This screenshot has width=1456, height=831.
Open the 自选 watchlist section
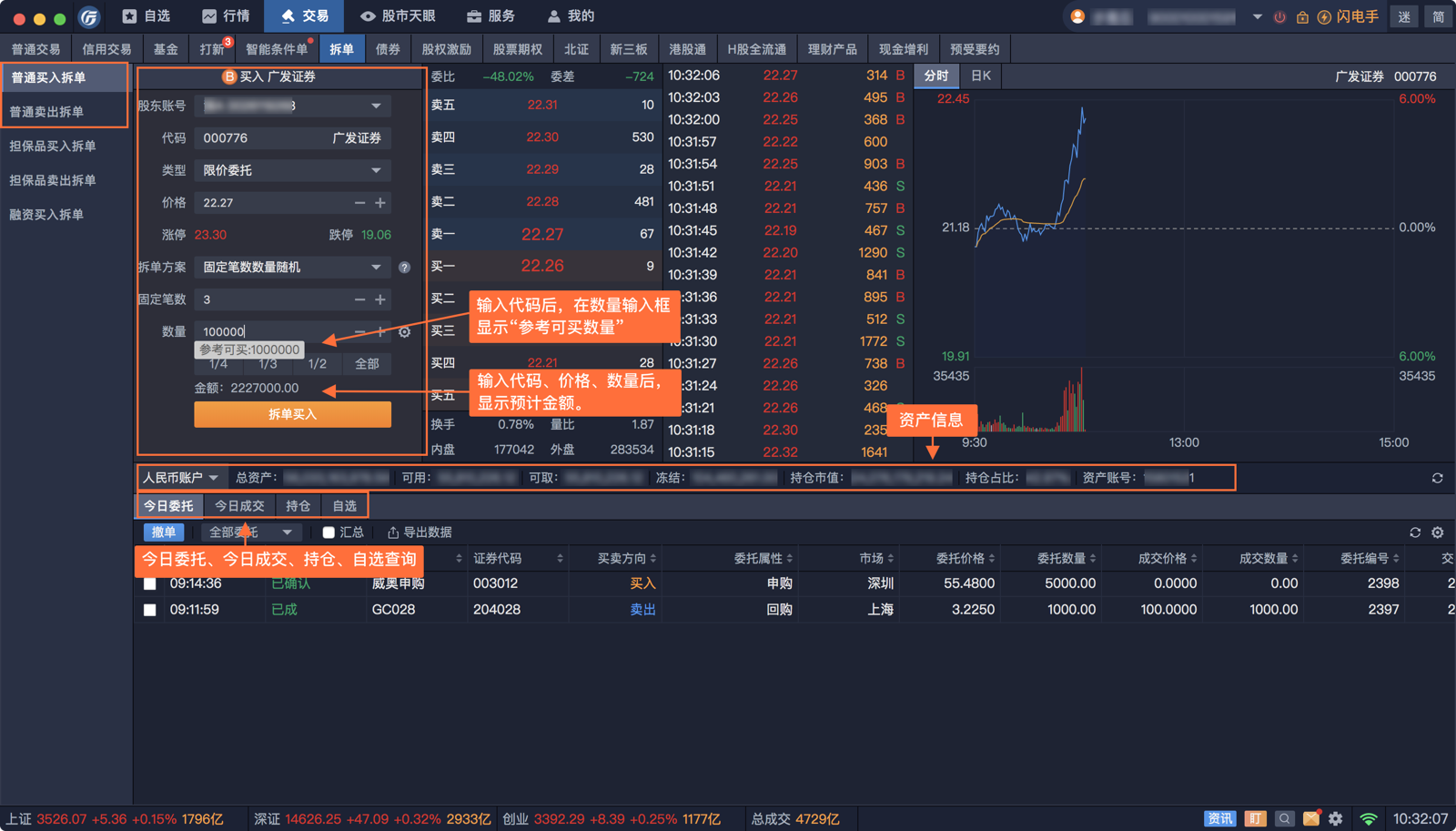point(147,16)
